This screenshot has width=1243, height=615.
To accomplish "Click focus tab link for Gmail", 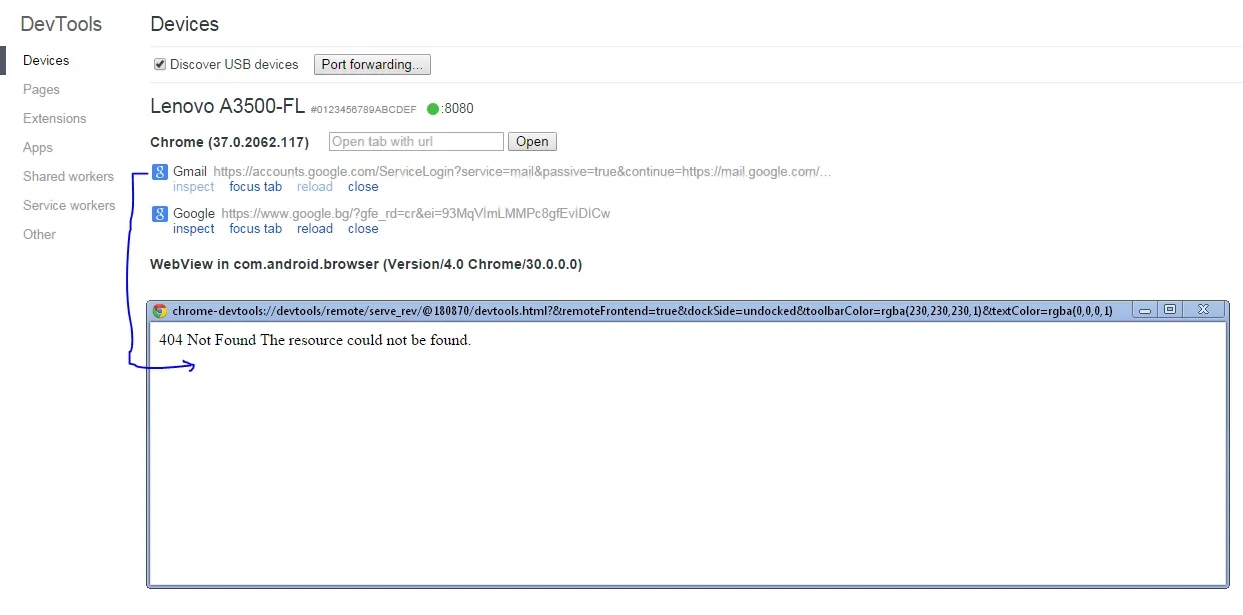I will pos(255,187).
